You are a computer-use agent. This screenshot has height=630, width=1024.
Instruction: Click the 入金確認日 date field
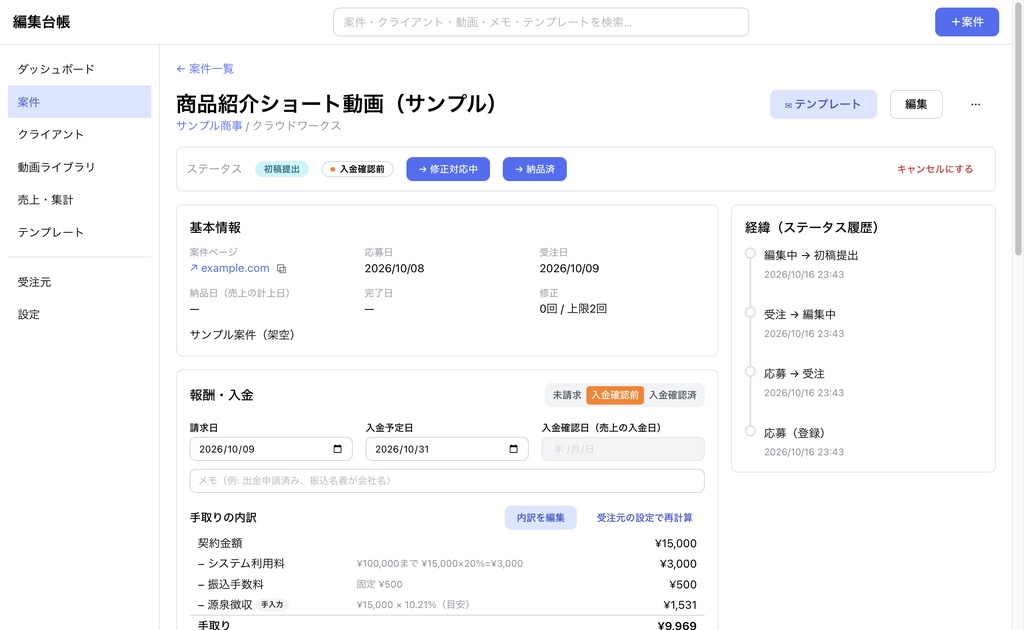click(623, 449)
